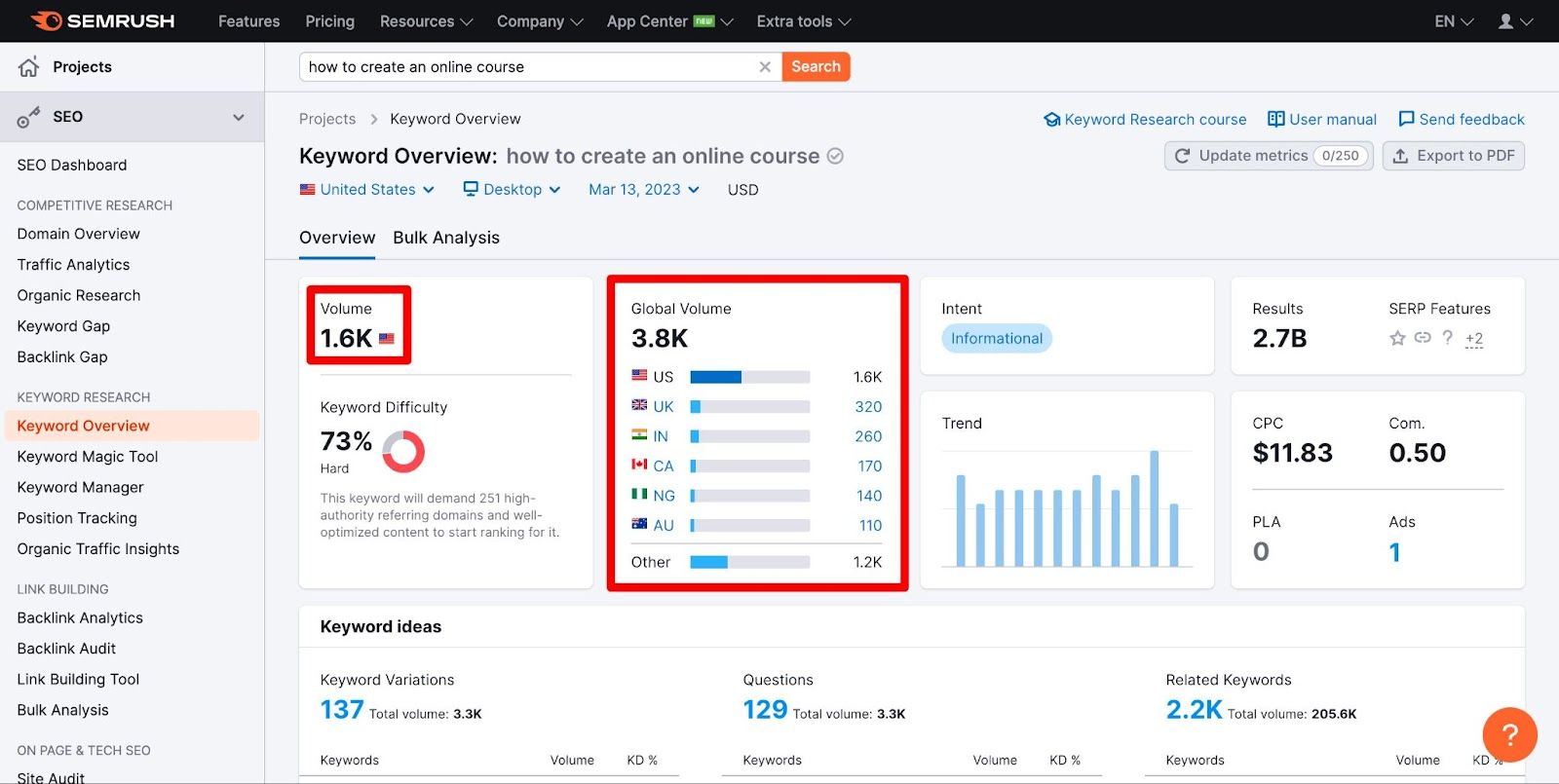1559x784 pixels.
Task: Click the US flag beside Volume 1.6K
Action: click(x=387, y=339)
